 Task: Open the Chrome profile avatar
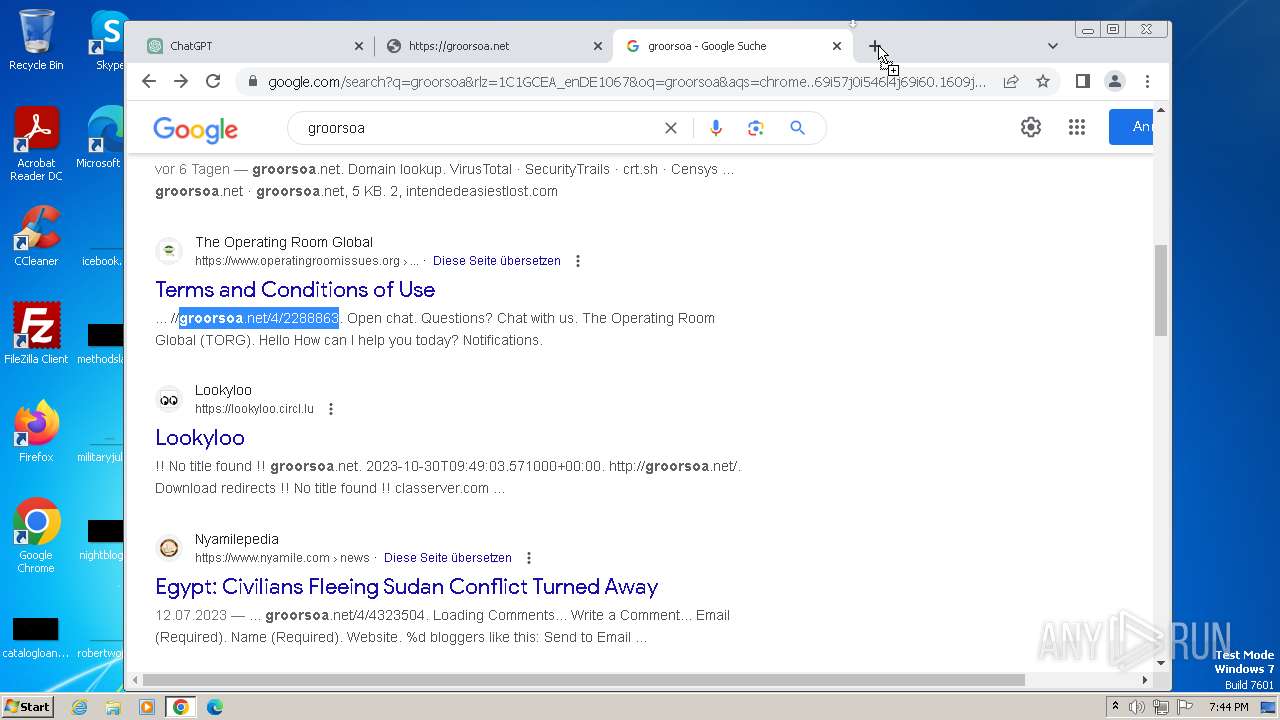coord(1115,82)
